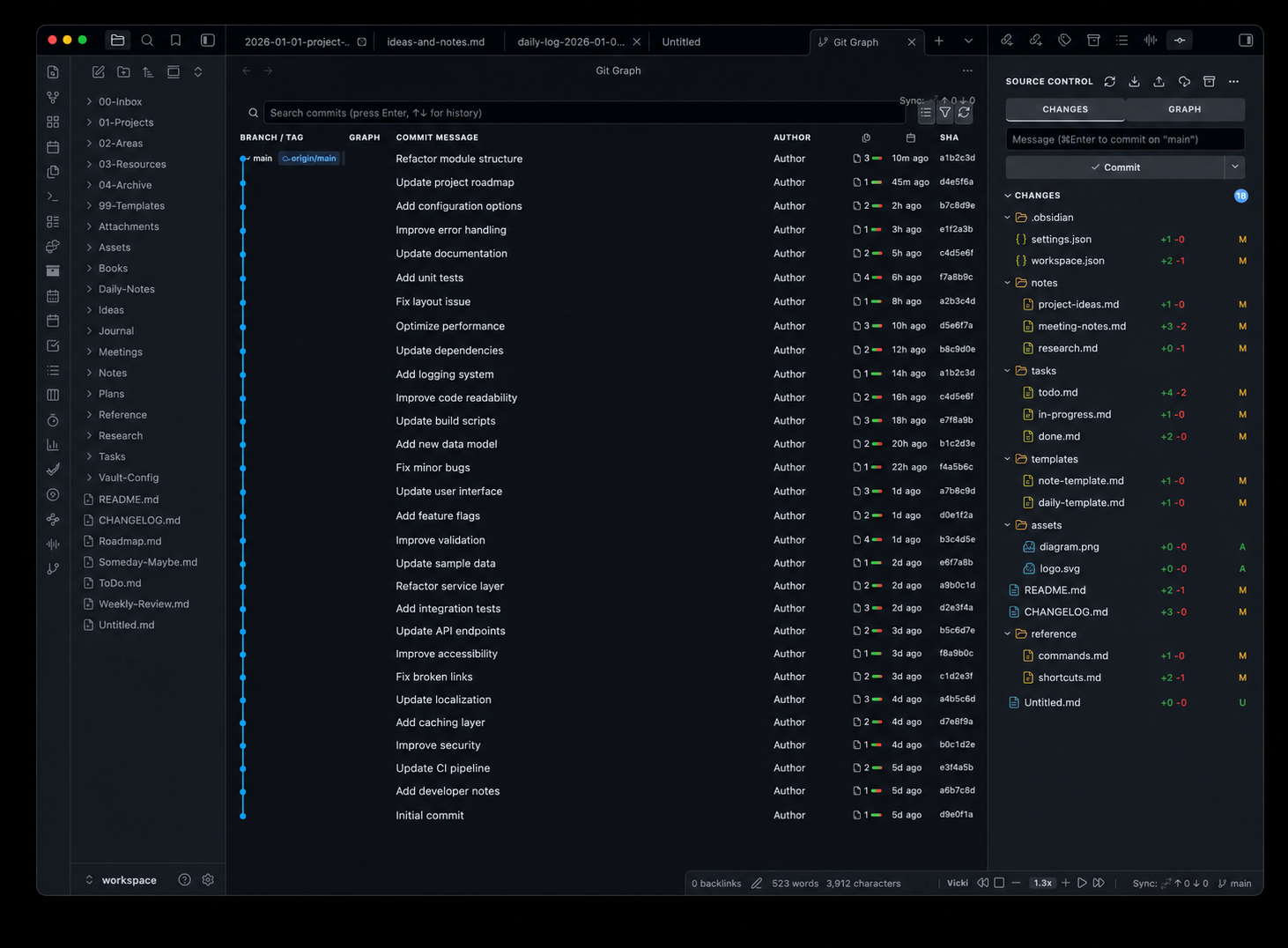
Task: Collapse the left sidebar toggle
Action: (x=208, y=41)
